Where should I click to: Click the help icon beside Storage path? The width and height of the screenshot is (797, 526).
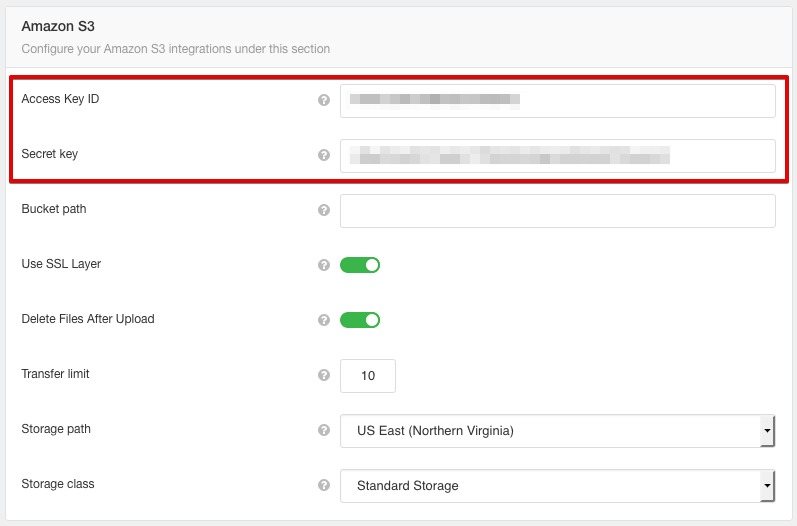[x=324, y=430]
